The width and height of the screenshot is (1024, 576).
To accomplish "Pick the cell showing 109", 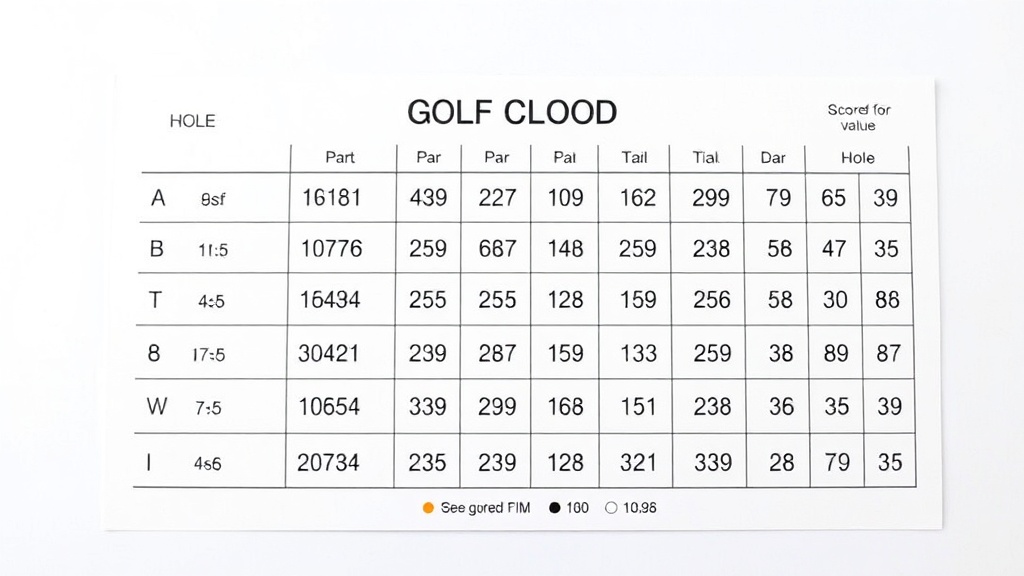I will pos(565,198).
